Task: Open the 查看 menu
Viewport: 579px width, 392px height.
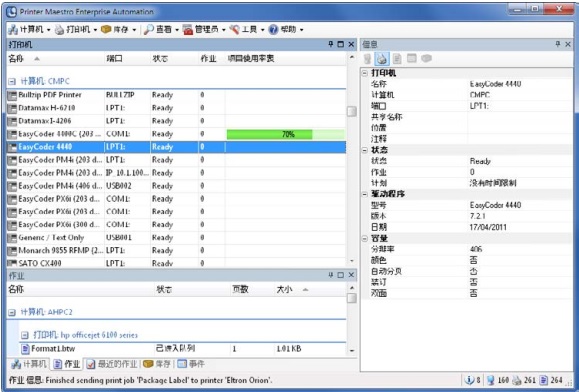Action: pyautogui.click(x=161, y=30)
